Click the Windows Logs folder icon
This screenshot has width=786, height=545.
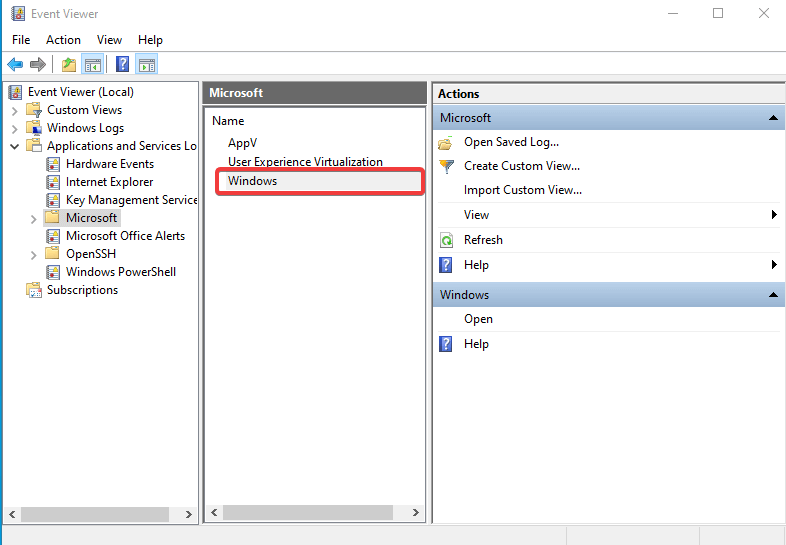point(34,128)
